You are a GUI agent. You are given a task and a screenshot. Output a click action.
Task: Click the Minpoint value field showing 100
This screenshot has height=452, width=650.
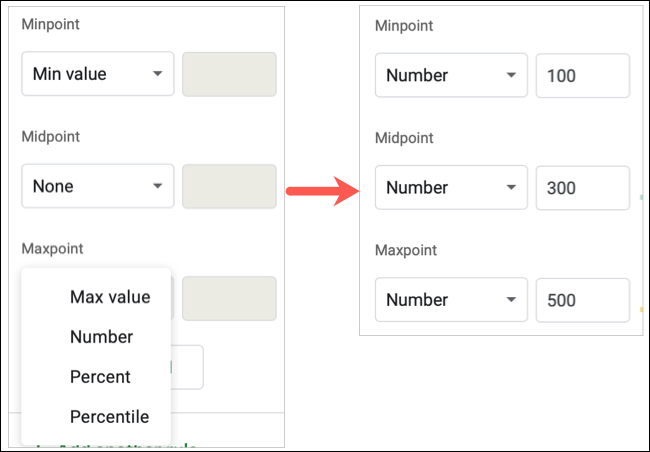(x=582, y=75)
